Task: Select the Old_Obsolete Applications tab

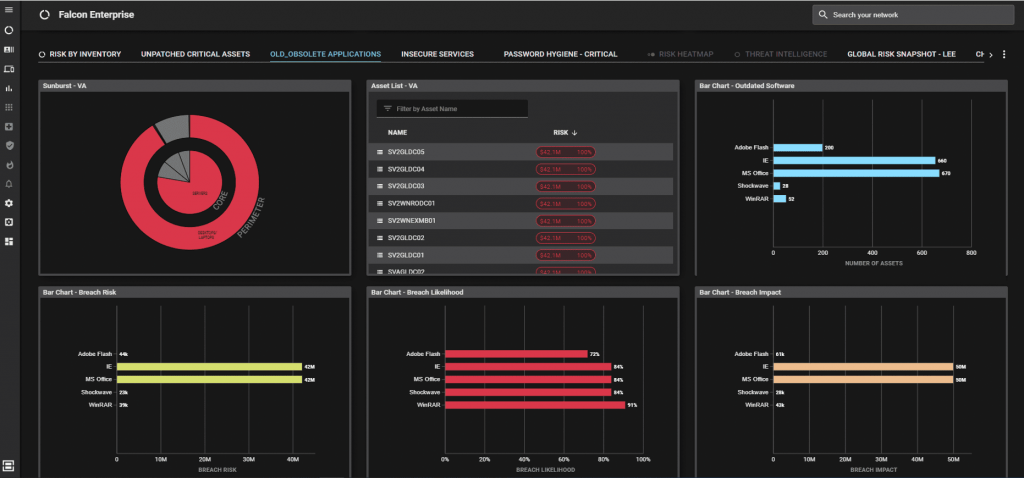Action: tap(325, 54)
